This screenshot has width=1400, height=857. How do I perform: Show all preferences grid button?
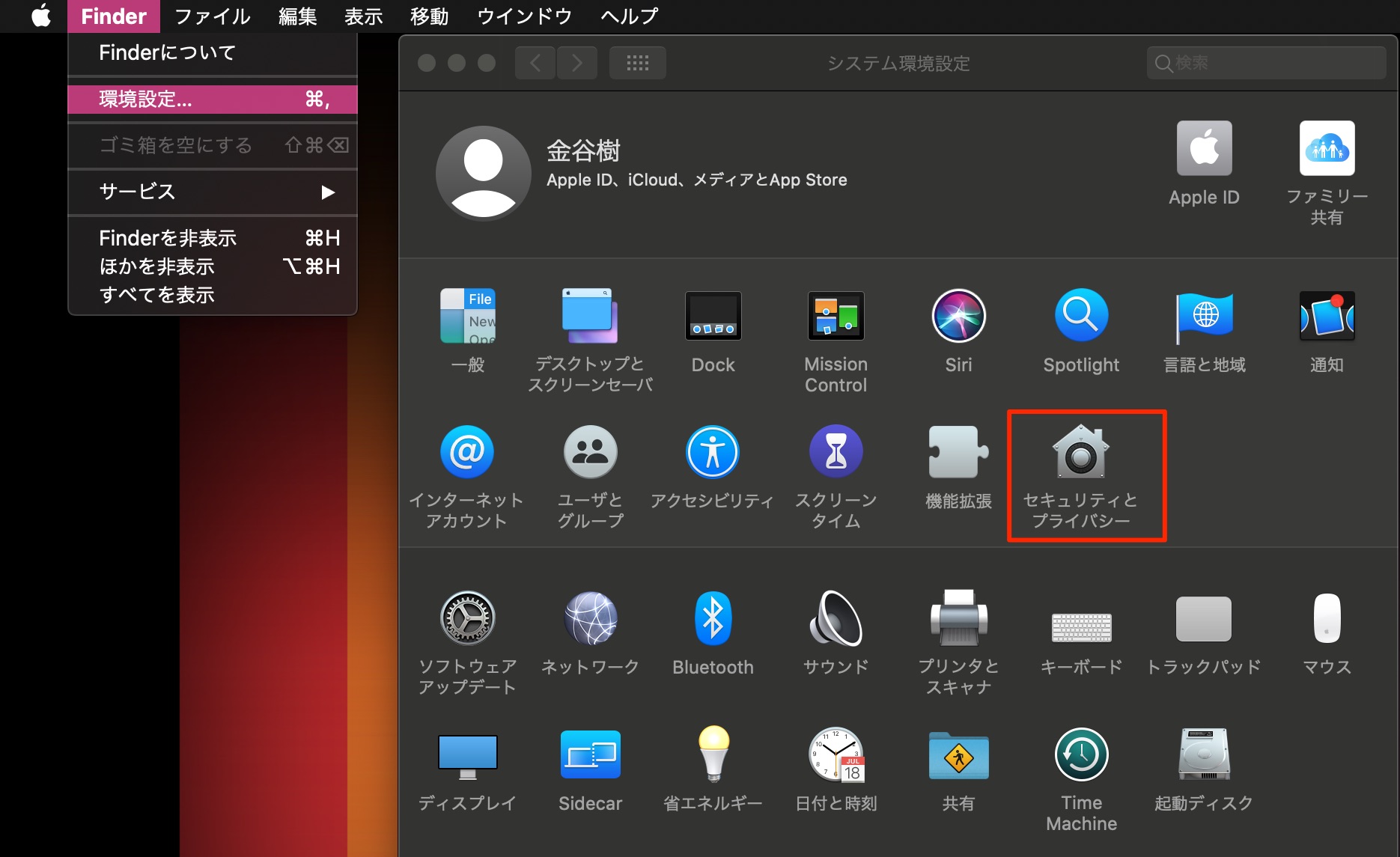(x=637, y=63)
